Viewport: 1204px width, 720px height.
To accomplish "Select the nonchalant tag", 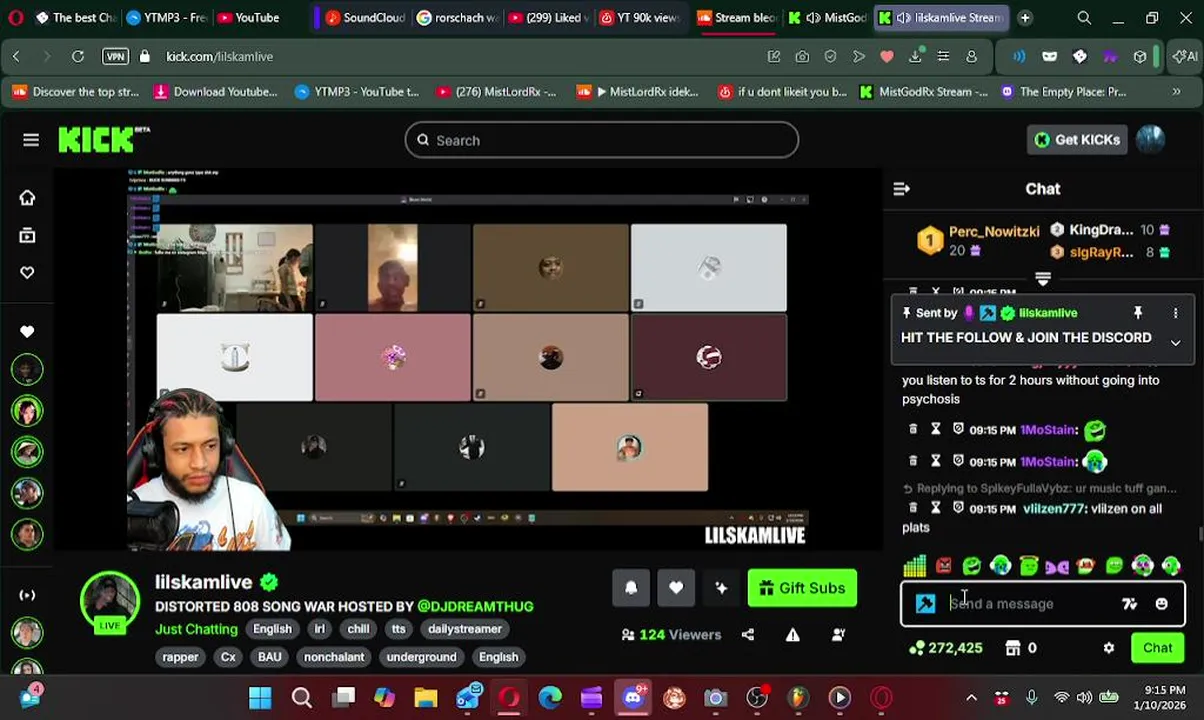I will pyautogui.click(x=333, y=657).
